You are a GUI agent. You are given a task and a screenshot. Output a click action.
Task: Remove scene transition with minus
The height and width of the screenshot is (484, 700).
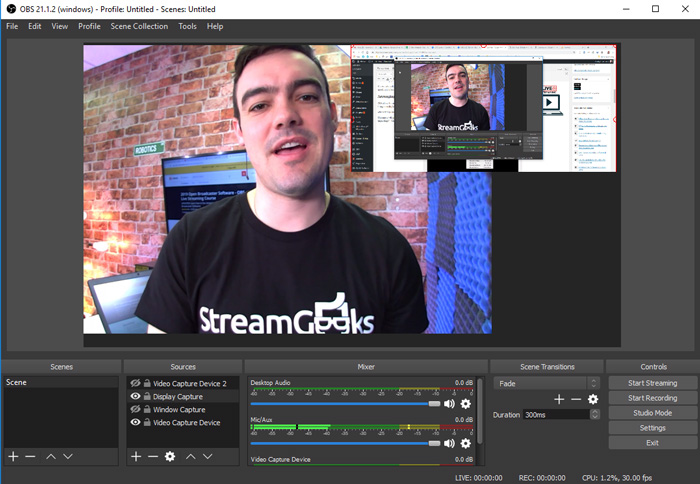coord(576,399)
